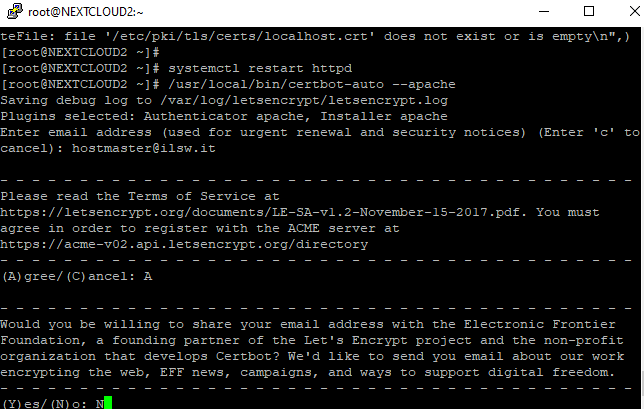Click the /var/log/letsencrypt/letsencrypt.log path
Image resolution: width=644 pixels, height=409 pixels.
pos(304,100)
